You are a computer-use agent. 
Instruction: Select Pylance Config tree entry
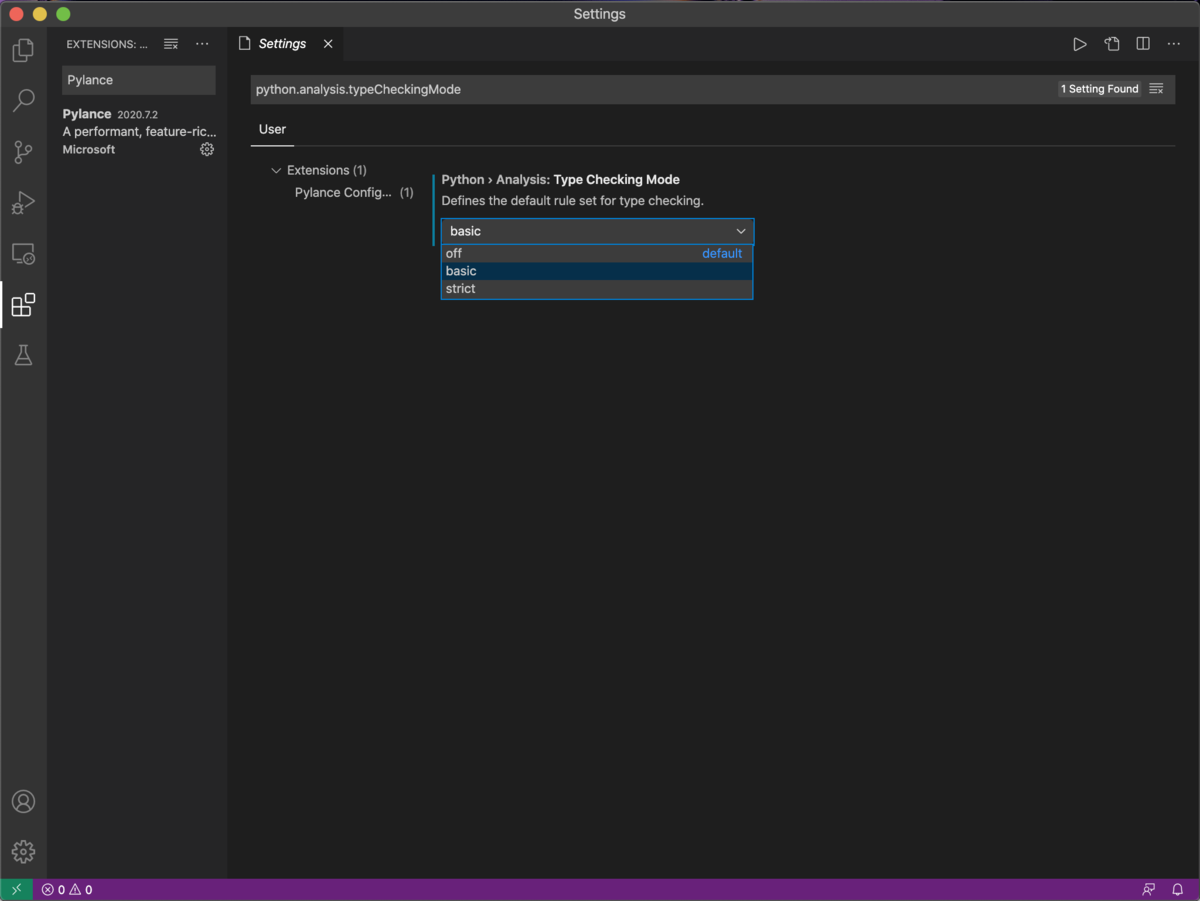pos(343,193)
